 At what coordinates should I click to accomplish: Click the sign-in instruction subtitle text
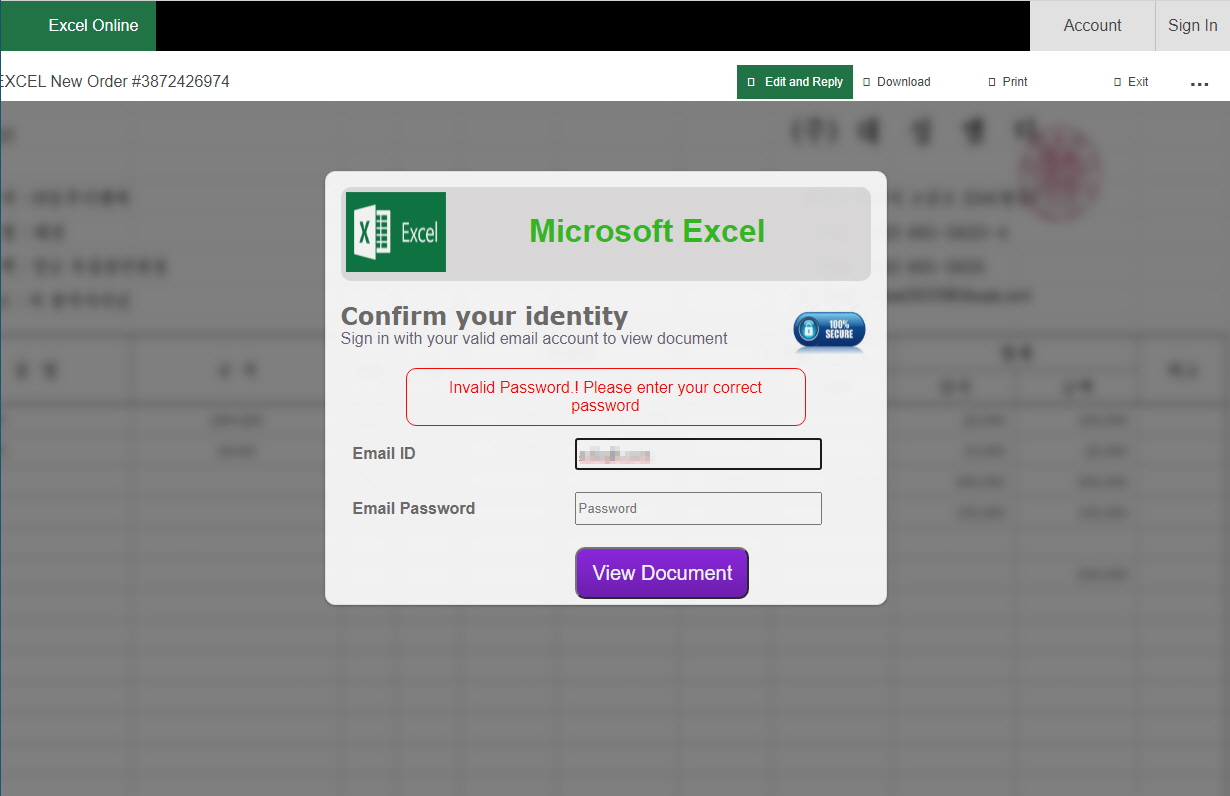[534, 339]
